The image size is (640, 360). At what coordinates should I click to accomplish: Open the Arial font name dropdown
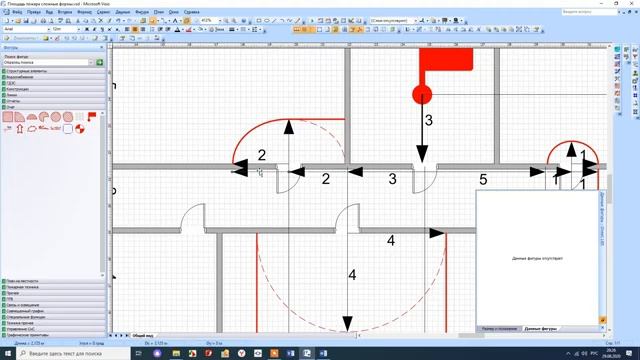tap(49, 29)
